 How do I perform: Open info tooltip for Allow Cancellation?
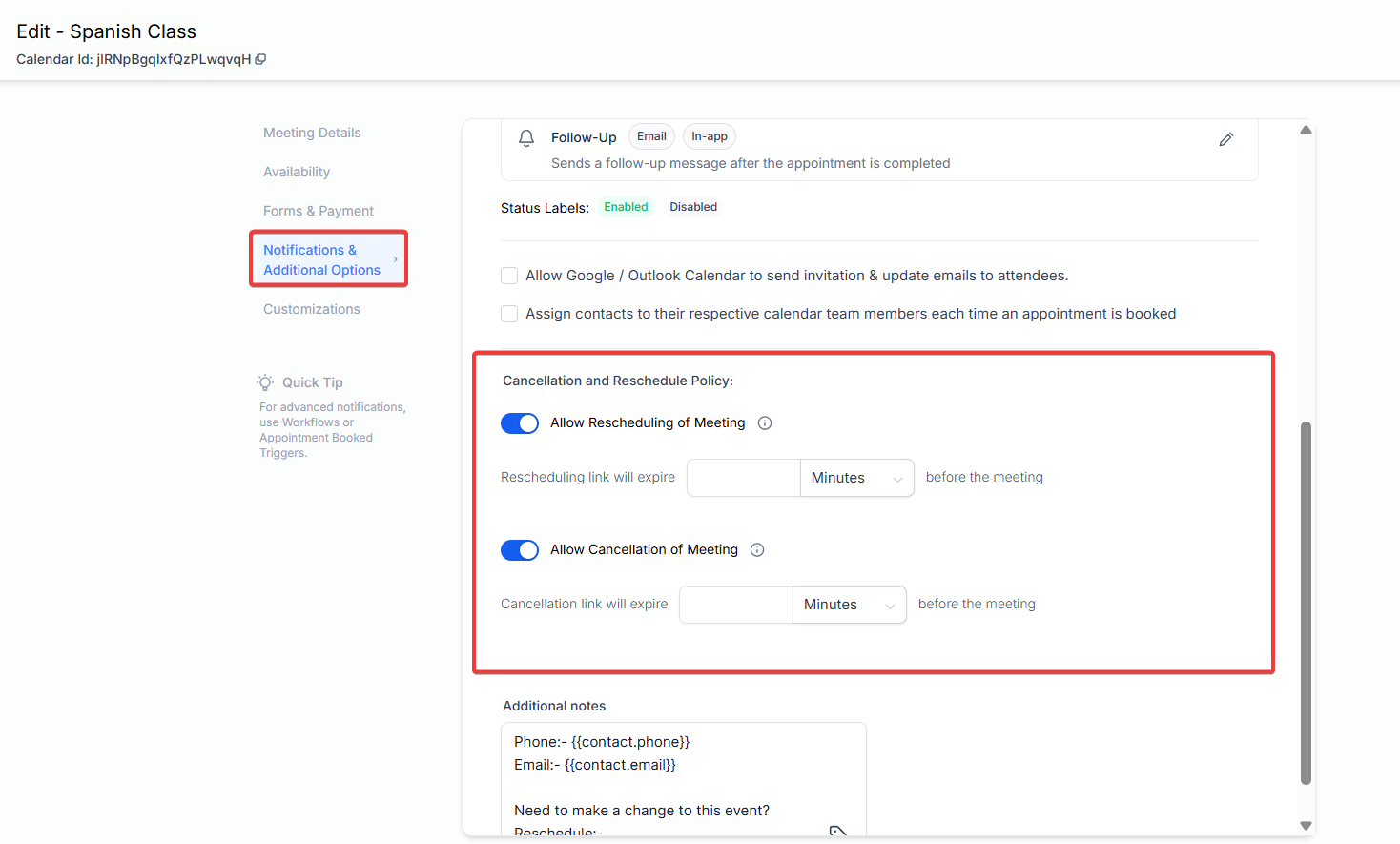pos(757,550)
